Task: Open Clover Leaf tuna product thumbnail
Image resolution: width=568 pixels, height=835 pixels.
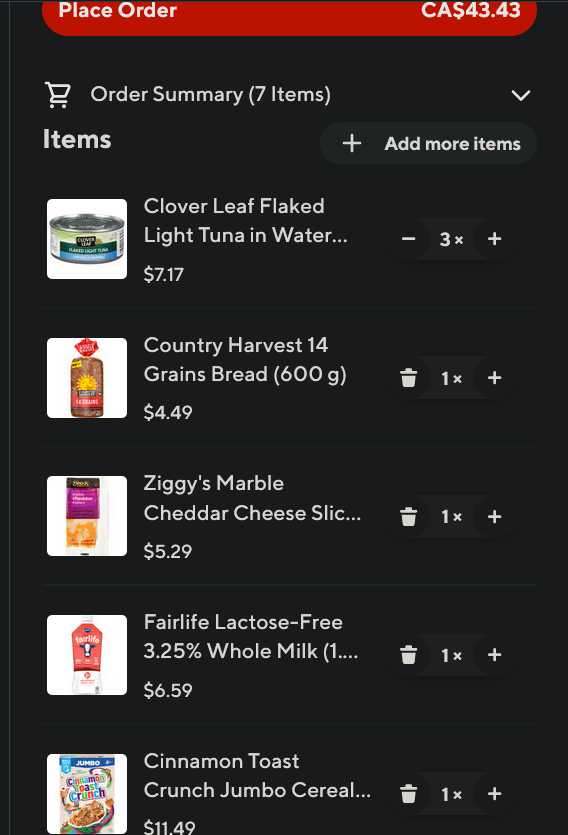Action: pos(87,239)
